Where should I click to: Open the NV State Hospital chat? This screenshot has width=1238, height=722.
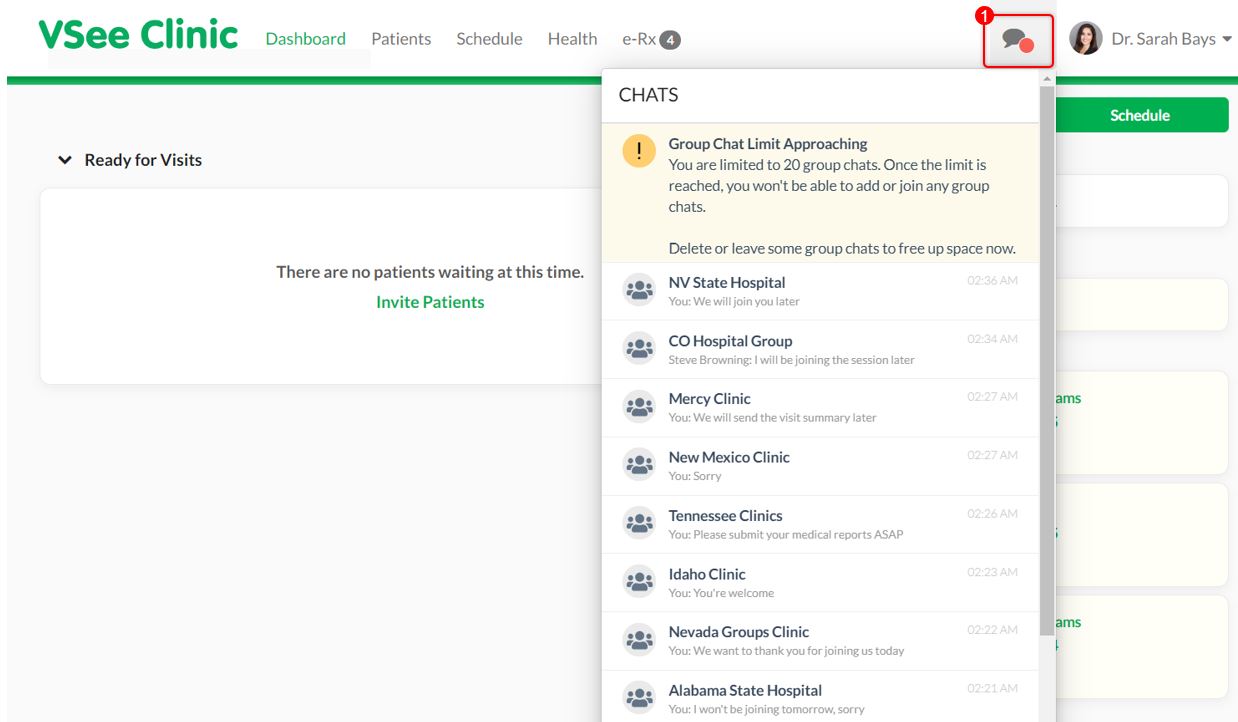coord(820,291)
